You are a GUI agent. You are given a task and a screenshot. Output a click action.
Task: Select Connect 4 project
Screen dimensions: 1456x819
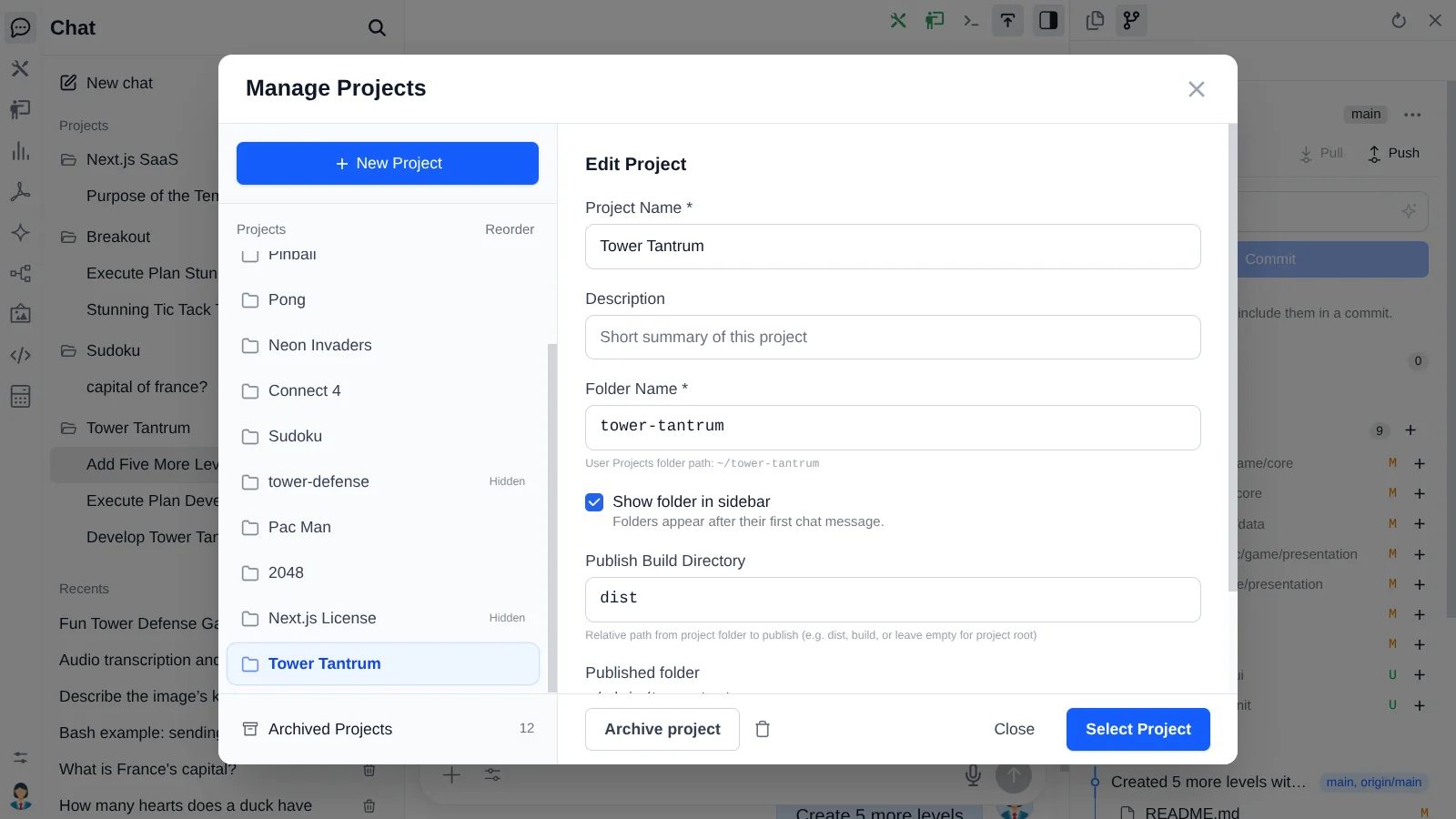click(x=383, y=390)
